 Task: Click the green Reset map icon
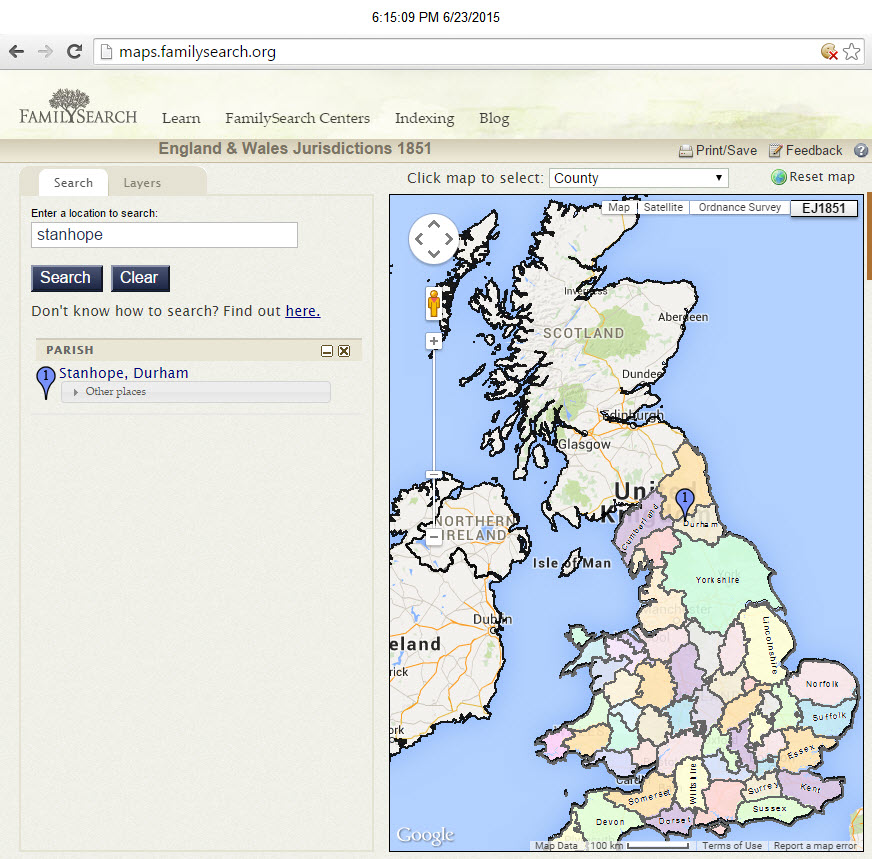777,177
